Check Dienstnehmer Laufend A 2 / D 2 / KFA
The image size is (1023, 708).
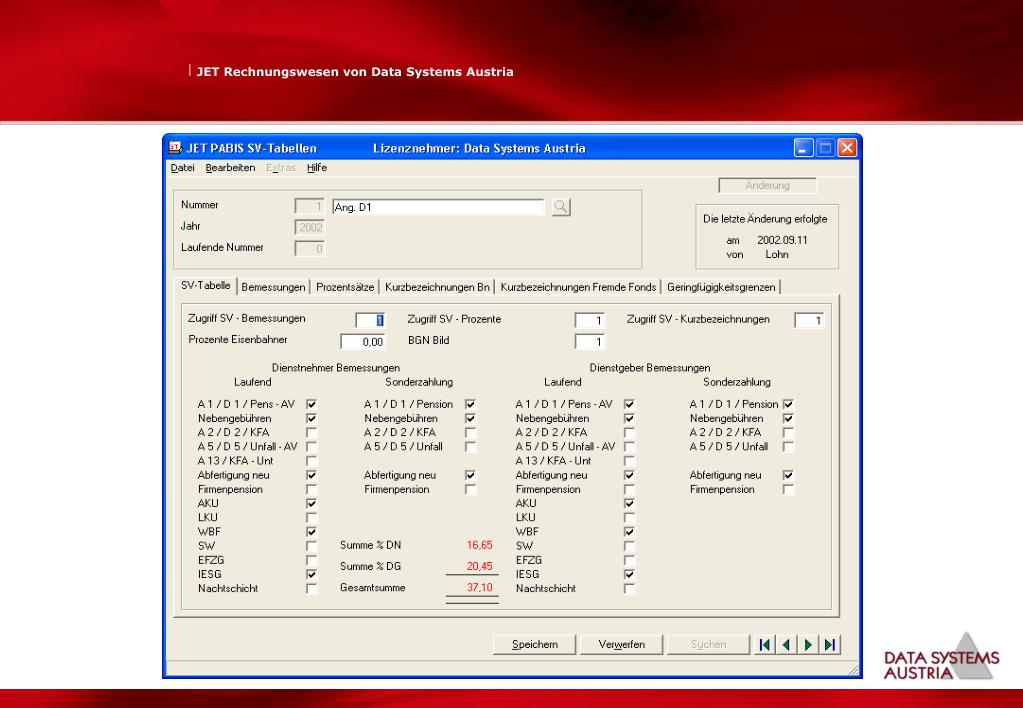(311, 433)
